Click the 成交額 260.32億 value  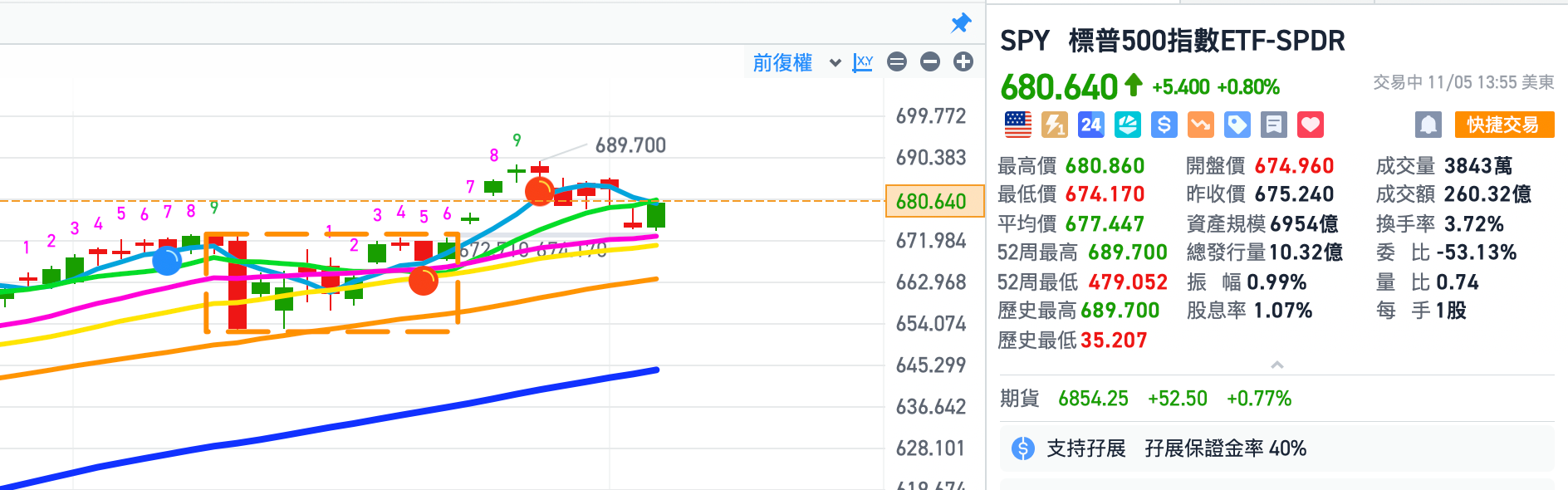[x=1487, y=194]
